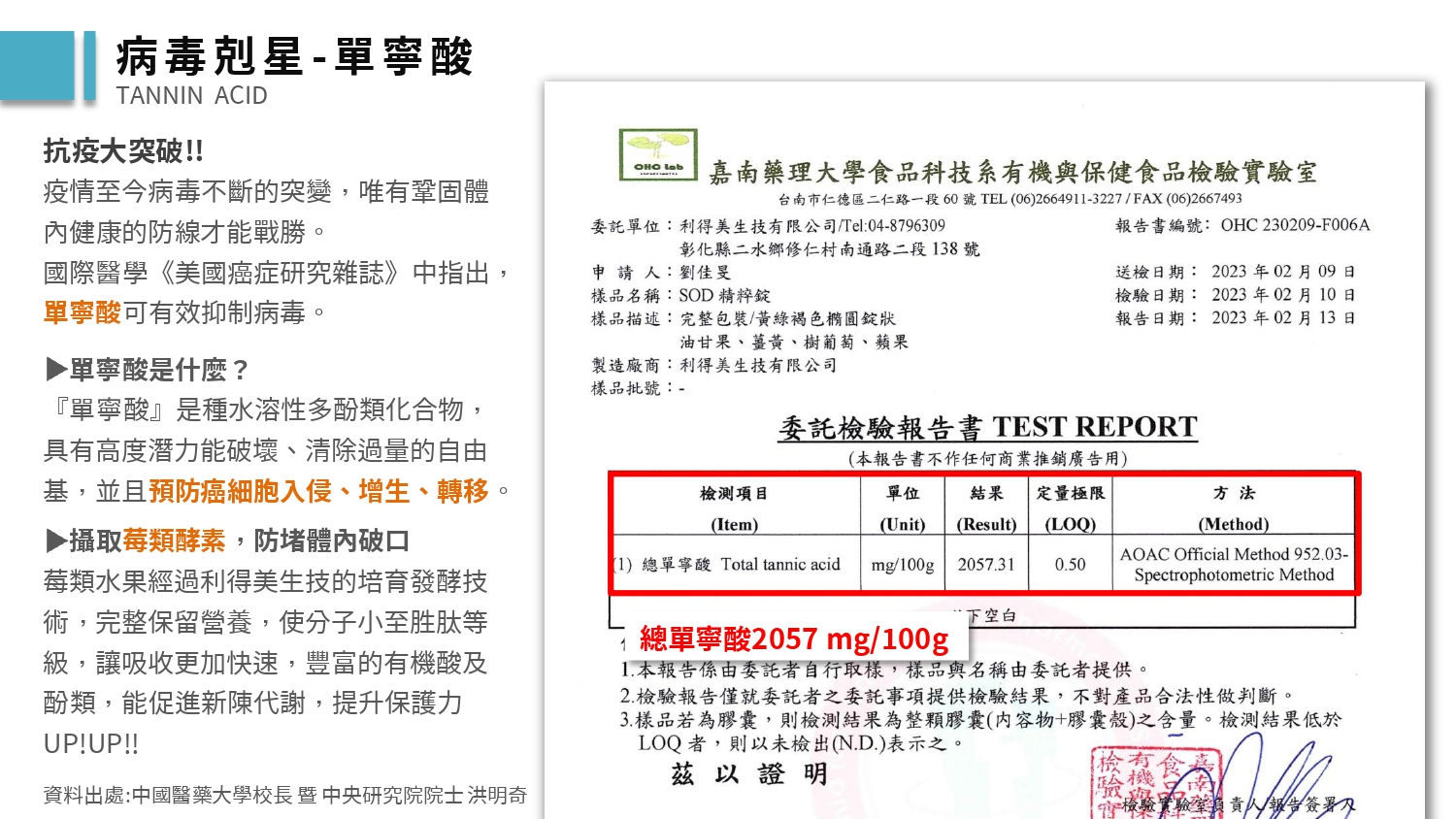This screenshot has height=819, width=1456.
Task: Click the triangle bullet before 攝取莓類酵素
Action: tap(56, 541)
